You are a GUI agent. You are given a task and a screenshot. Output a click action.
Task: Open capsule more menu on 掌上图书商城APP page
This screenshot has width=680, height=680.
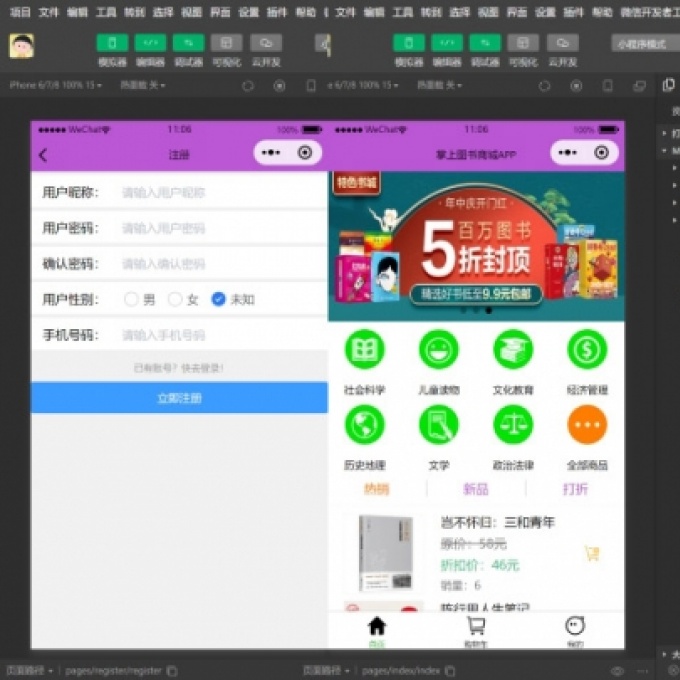(568, 153)
